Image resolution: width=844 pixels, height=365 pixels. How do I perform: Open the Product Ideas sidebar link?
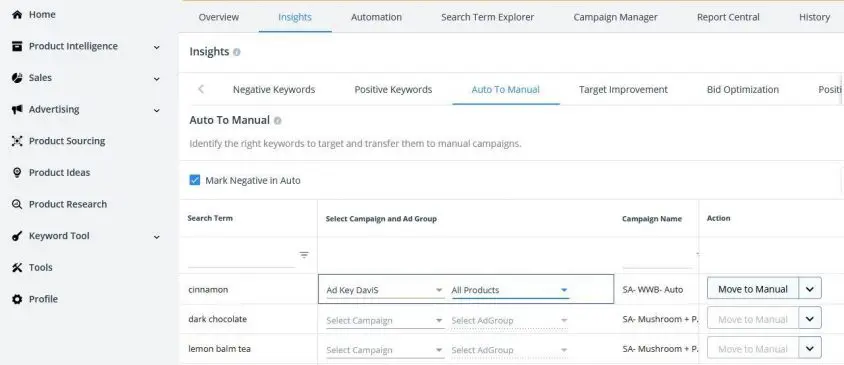pyautogui.click(x=59, y=173)
